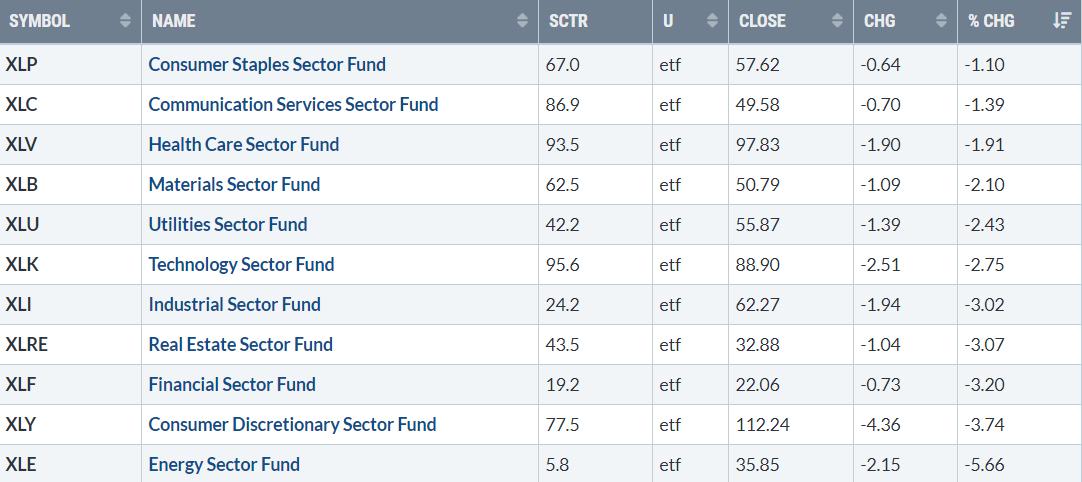Screen dimensions: 1082x482
Task: Open Utilities Sector Fund link
Action: pyautogui.click(x=228, y=224)
